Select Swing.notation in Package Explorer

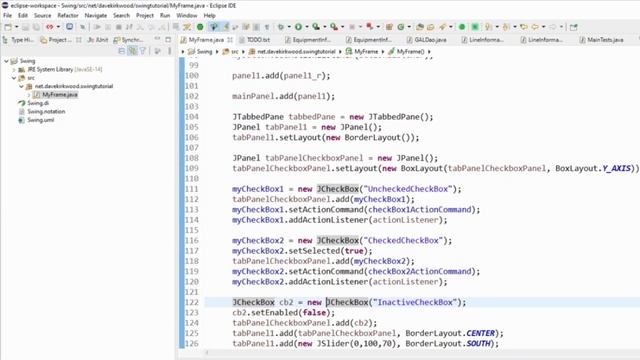coord(42,111)
